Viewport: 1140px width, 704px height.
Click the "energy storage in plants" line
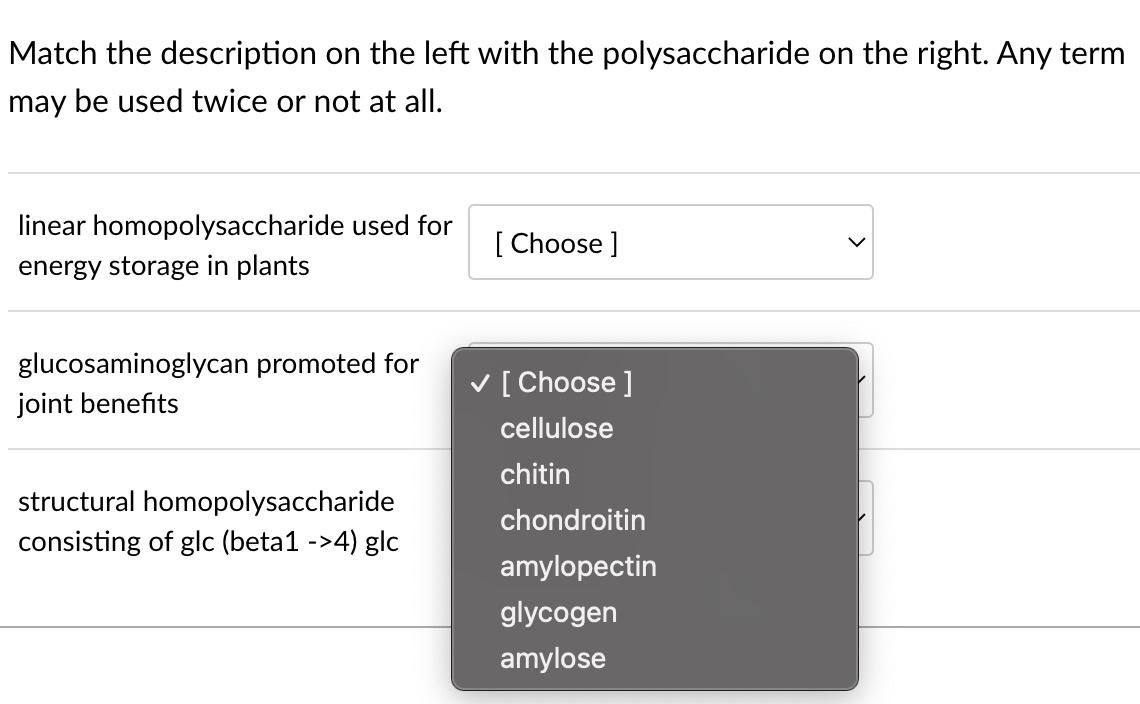[164, 266]
